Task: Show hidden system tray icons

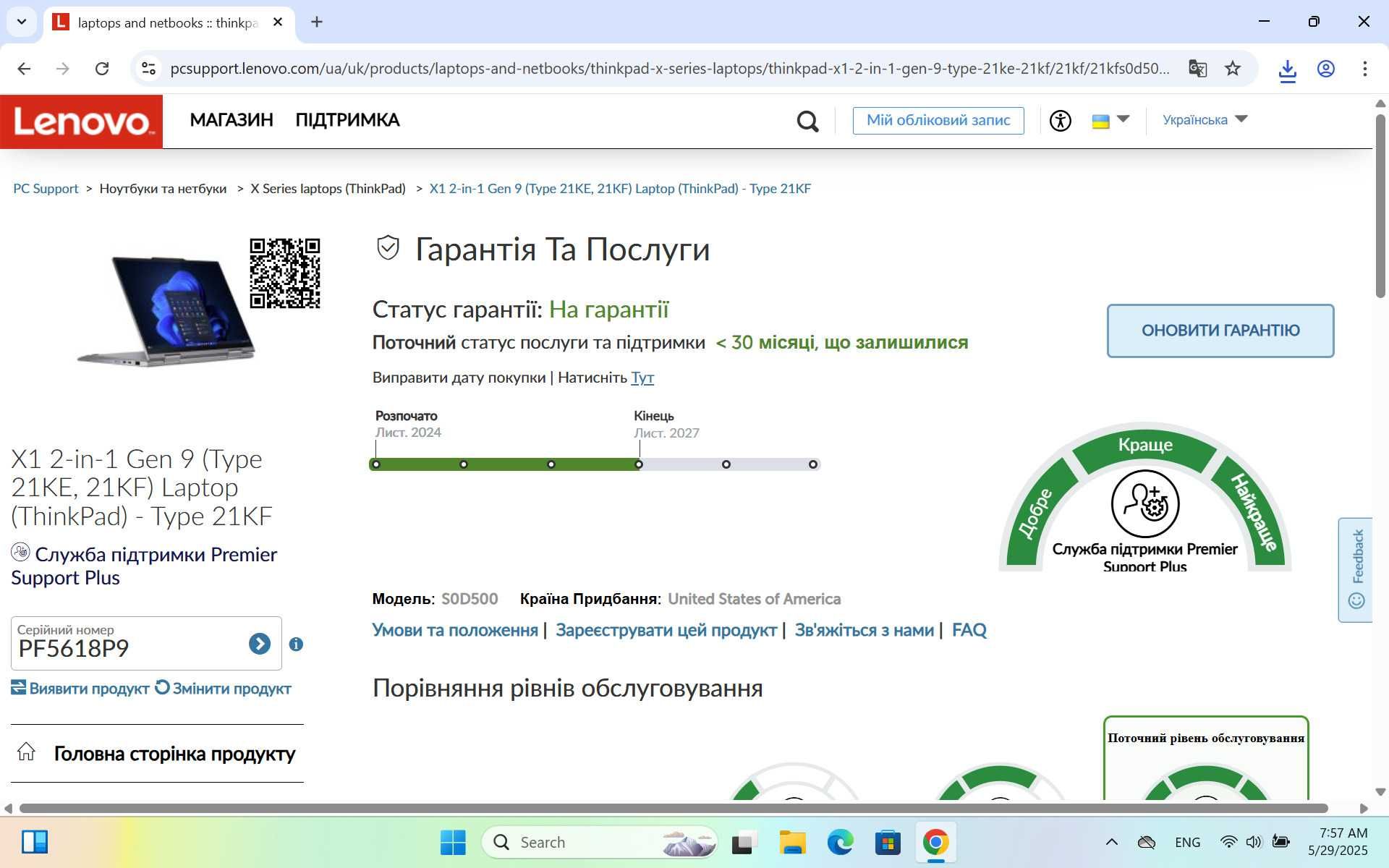Action: click(x=1112, y=842)
